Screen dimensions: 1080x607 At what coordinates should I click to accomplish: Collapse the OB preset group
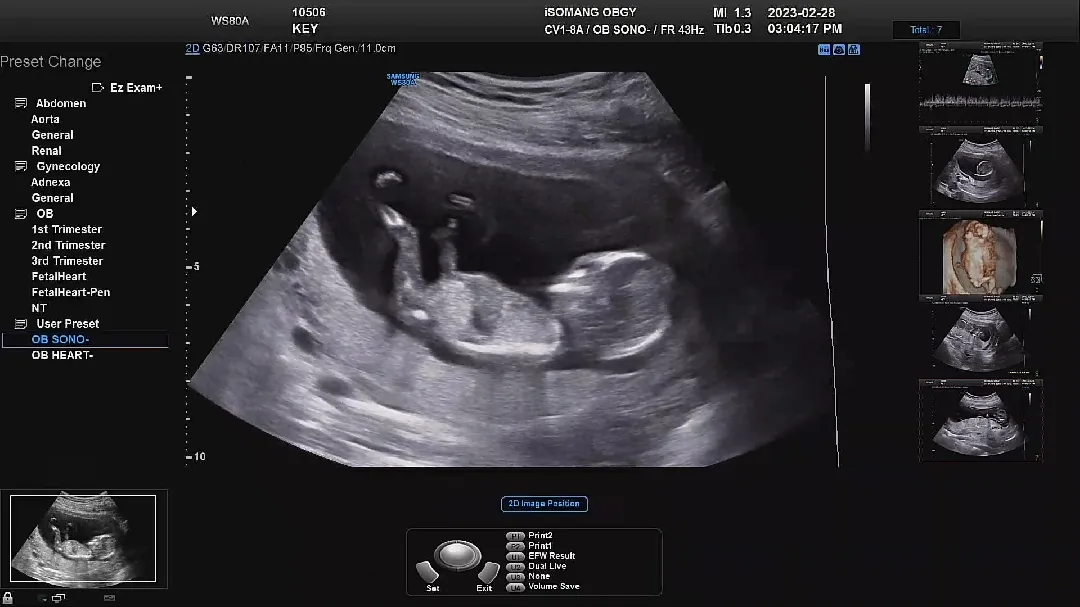click(21, 214)
